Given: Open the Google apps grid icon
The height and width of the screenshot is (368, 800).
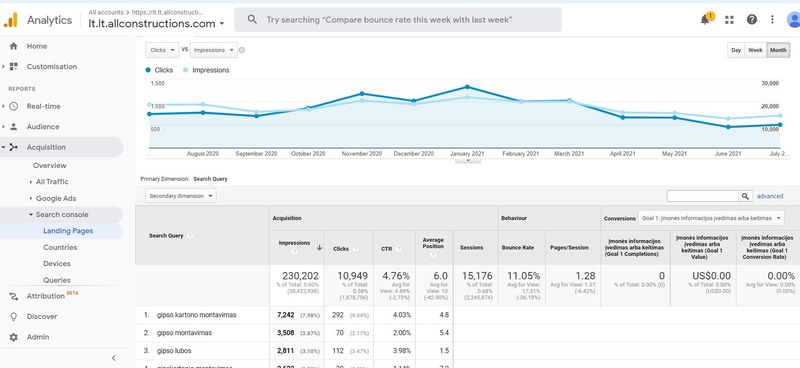Looking at the screenshot, I should pos(730,19).
